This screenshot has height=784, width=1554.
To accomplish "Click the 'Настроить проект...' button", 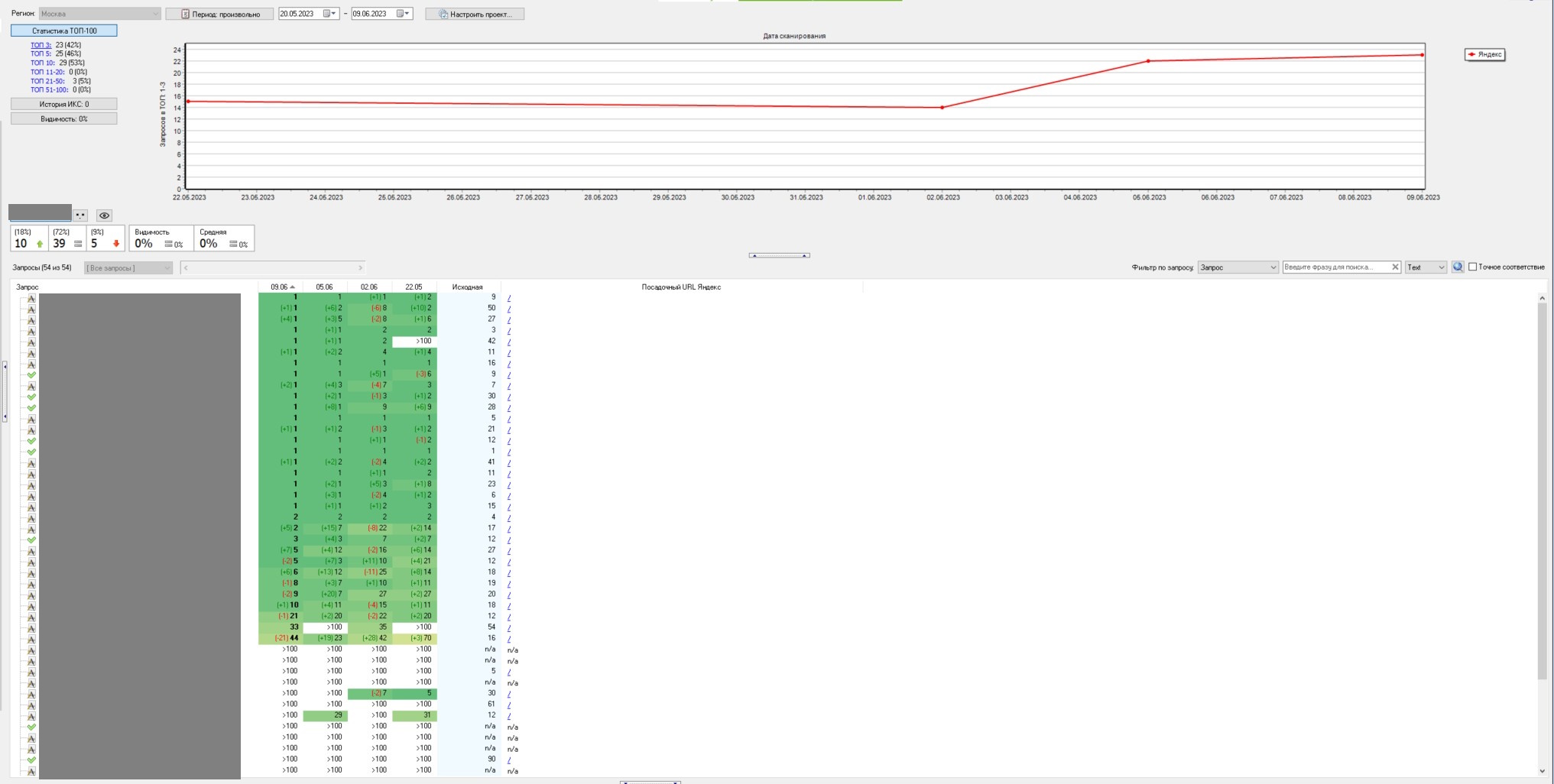I will tap(475, 14).
